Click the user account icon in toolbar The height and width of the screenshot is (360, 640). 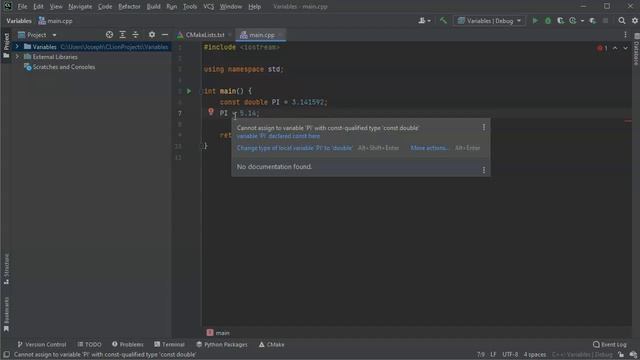point(422,20)
